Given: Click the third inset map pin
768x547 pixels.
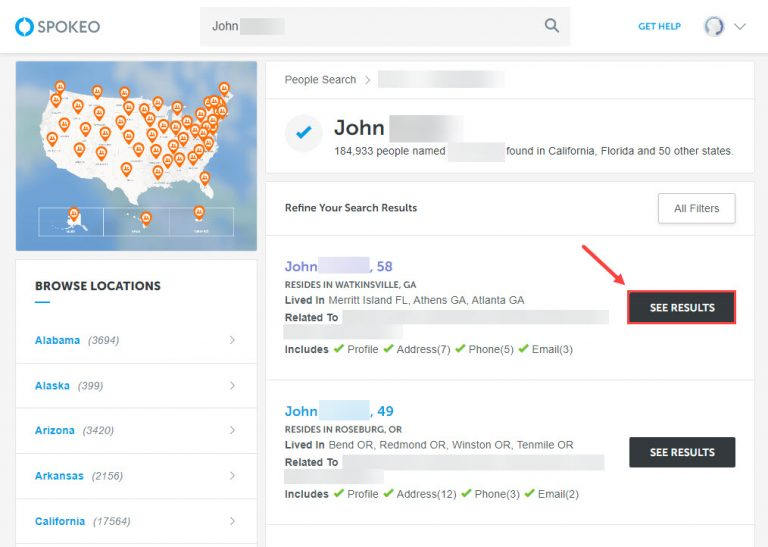Looking at the screenshot, I should coord(199,213).
